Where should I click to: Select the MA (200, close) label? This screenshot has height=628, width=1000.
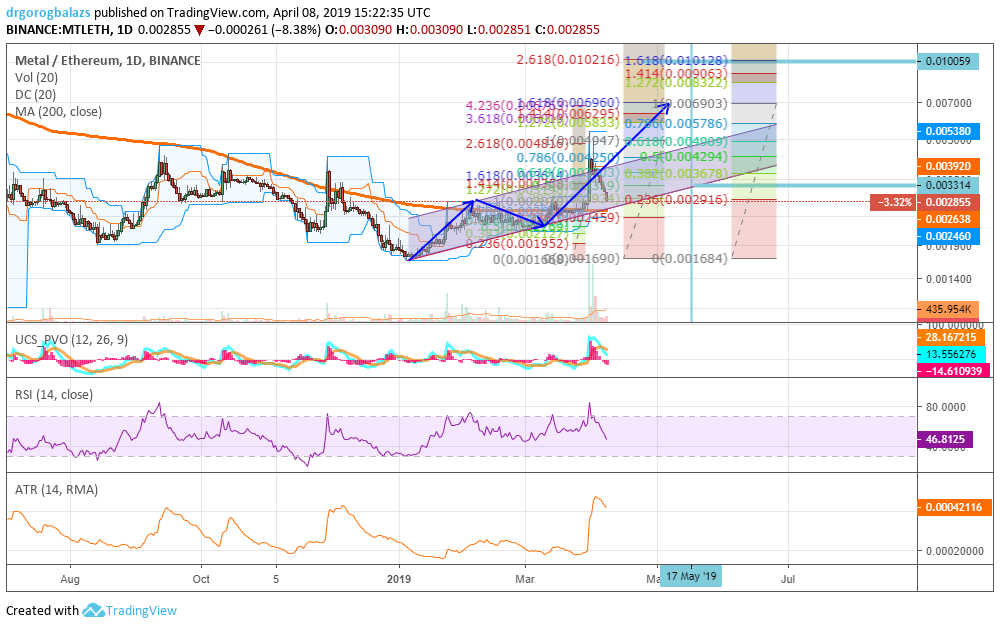(58, 112)
